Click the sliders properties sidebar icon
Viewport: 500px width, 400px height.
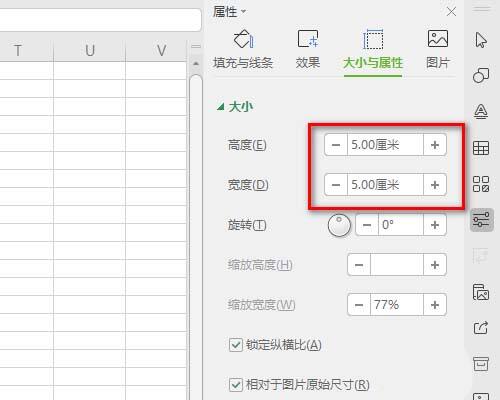point(481,220)
